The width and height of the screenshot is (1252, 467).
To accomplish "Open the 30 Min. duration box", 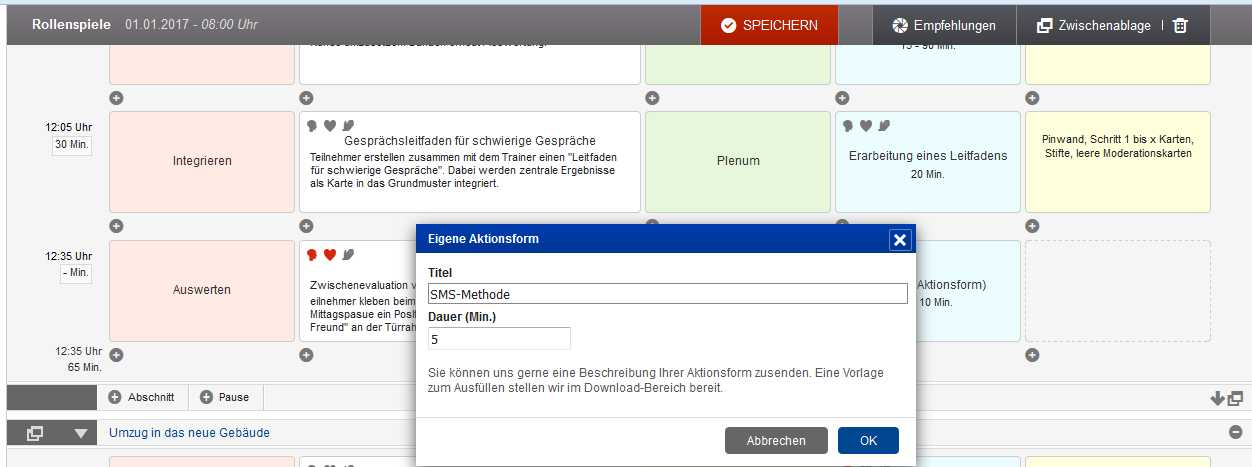I will [72, 146].
